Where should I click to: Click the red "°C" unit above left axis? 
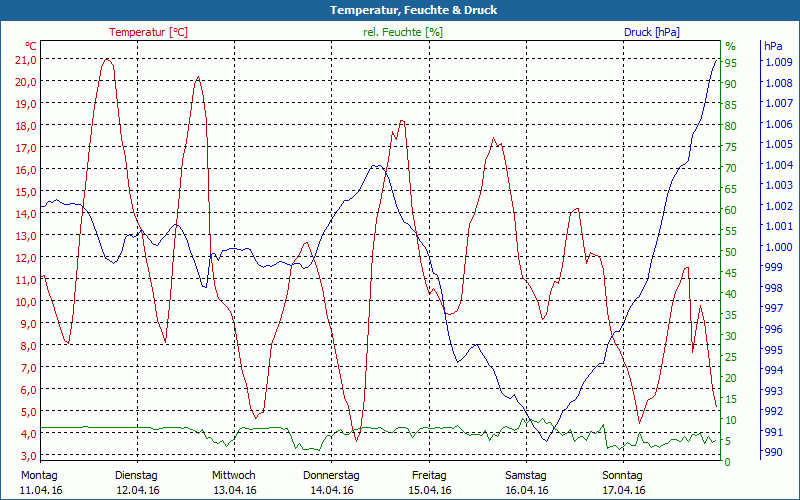point(31,46)
